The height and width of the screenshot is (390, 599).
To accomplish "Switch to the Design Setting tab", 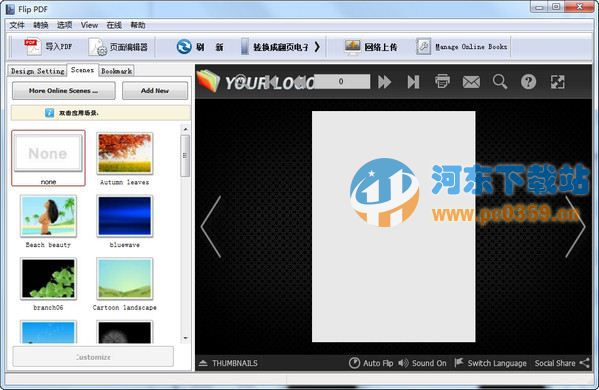I will [37, 71].
